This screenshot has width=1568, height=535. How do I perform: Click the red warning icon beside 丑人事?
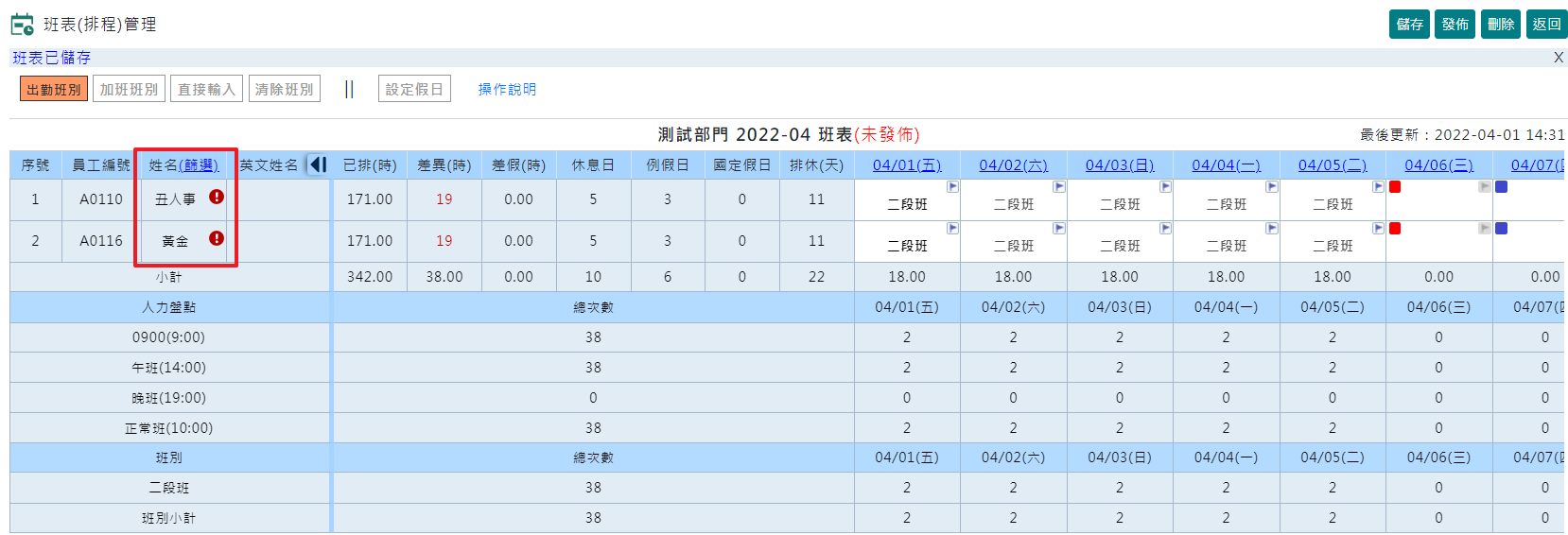coord(217,197)
